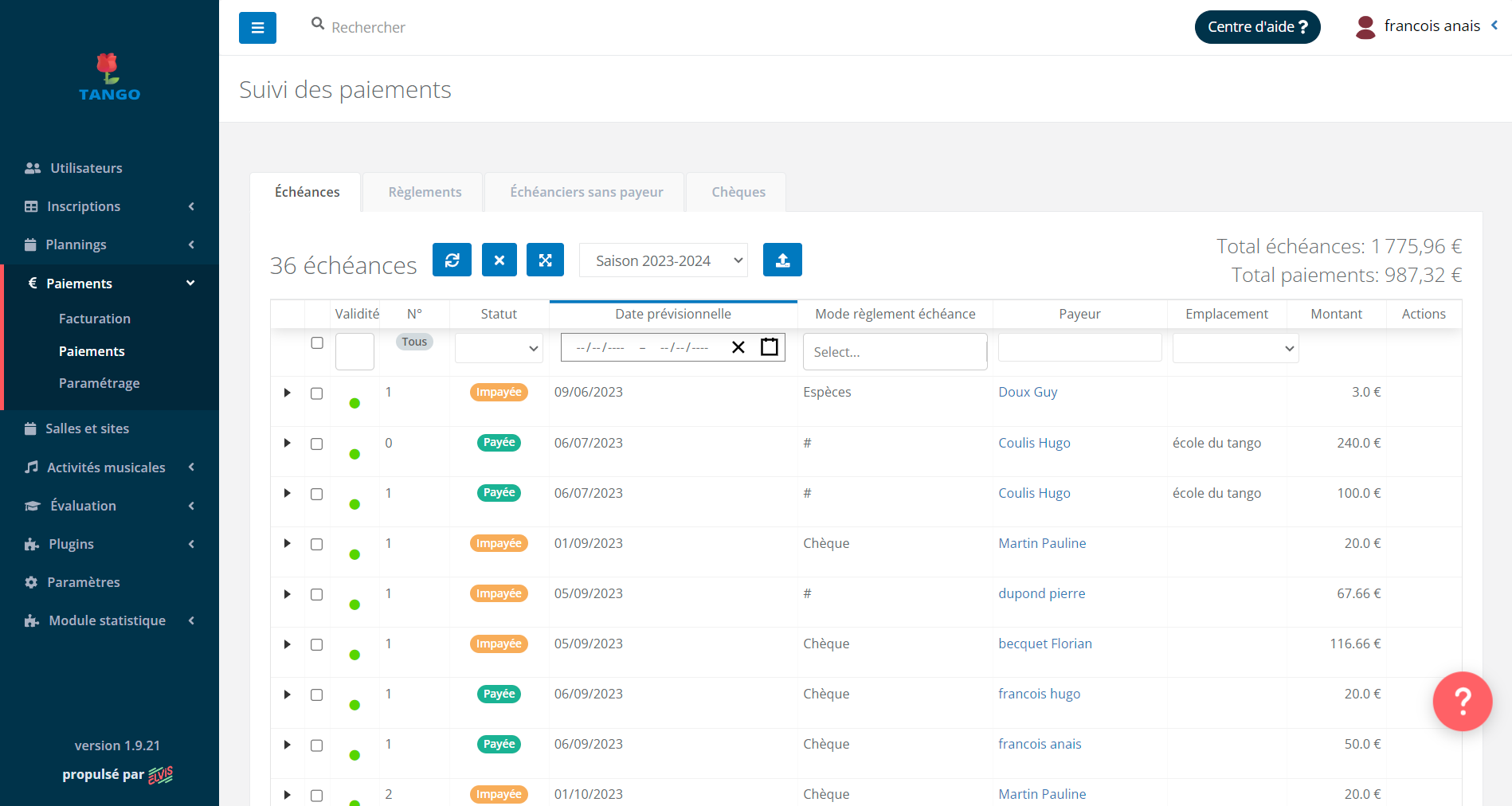Open the Mode règlement Select... filter
Viewport: 1512px width, 806px height.
tap(895, 351)
